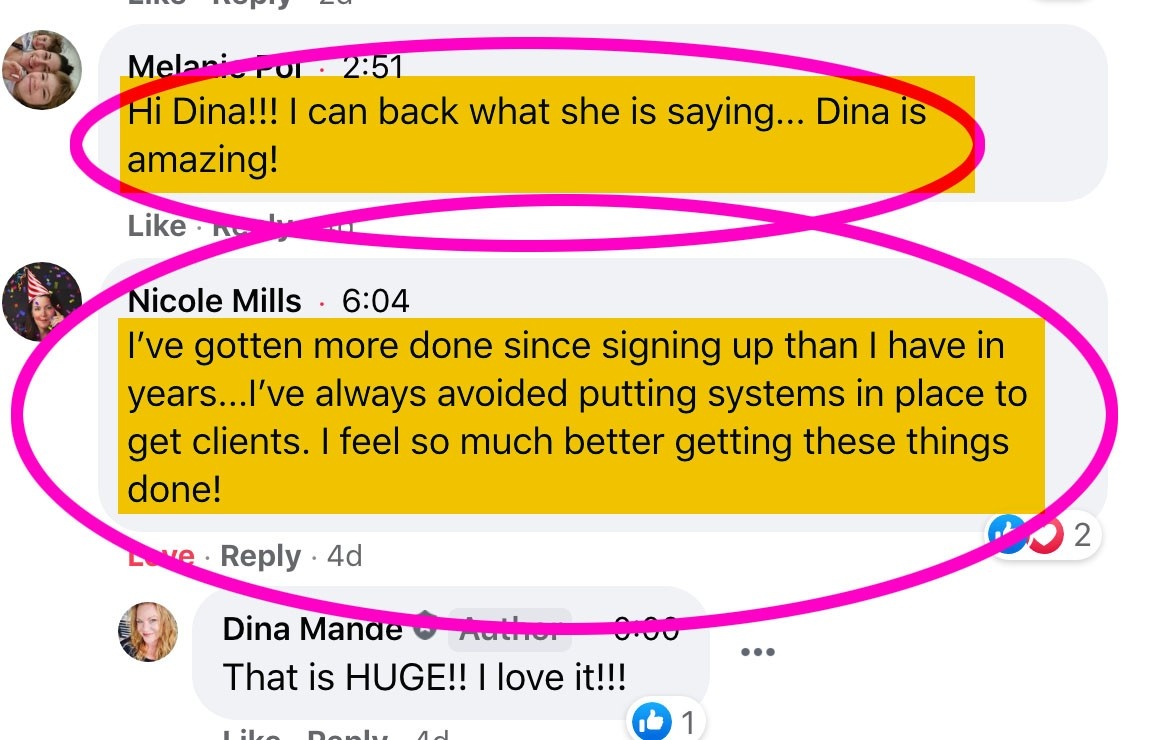This screenshot has width=1164, height=740.
Task: Reply to Dina Mande's comment
Action: point(347,733)
